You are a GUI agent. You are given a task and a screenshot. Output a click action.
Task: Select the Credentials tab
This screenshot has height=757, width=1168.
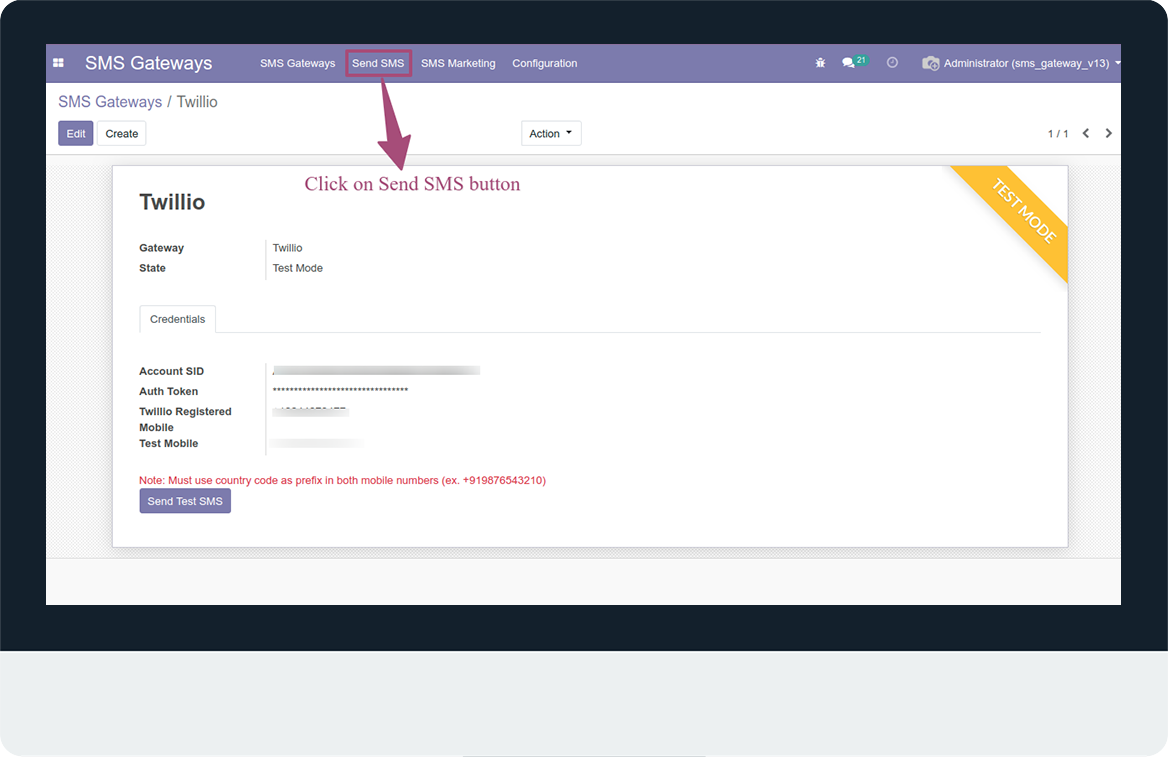[x=177, y=319]
